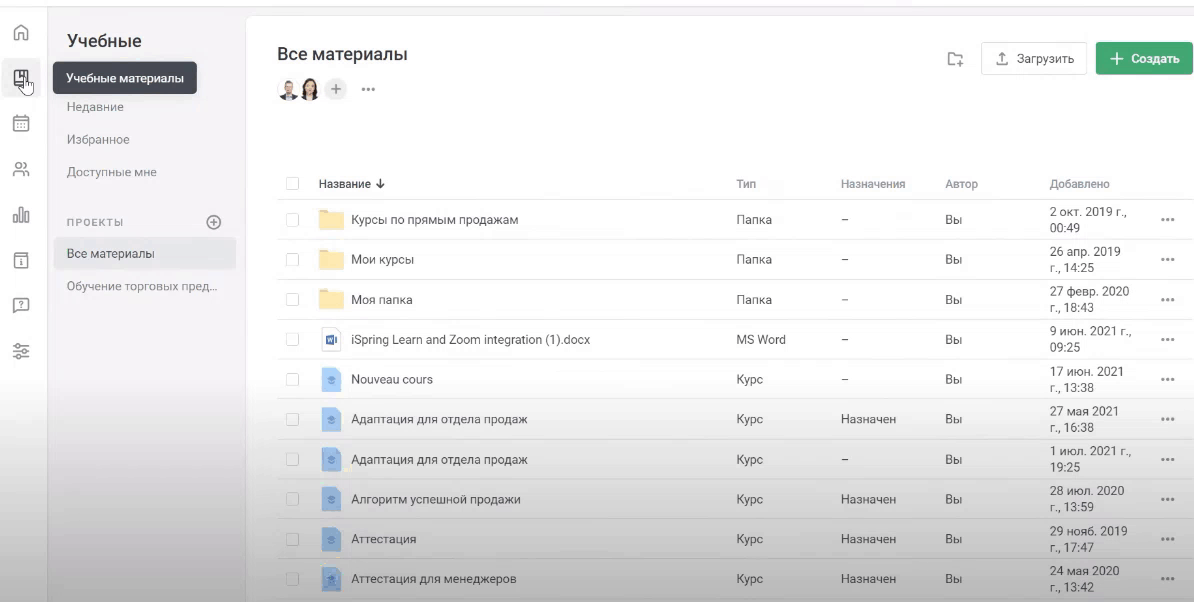The height and width of the screenshot is (602, 1194).
Task: Click the plus icon next to avatars
Action: click(x=336, y=89)
